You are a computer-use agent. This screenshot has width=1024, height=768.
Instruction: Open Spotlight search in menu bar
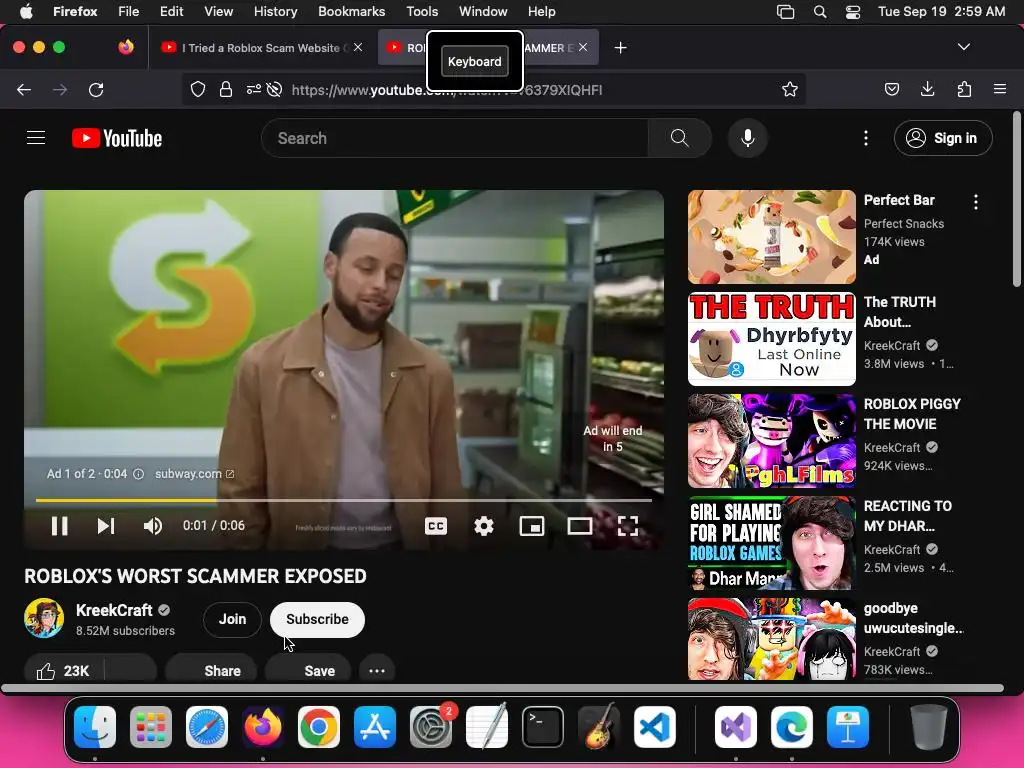pyautogui.click(x=820, y=12)
